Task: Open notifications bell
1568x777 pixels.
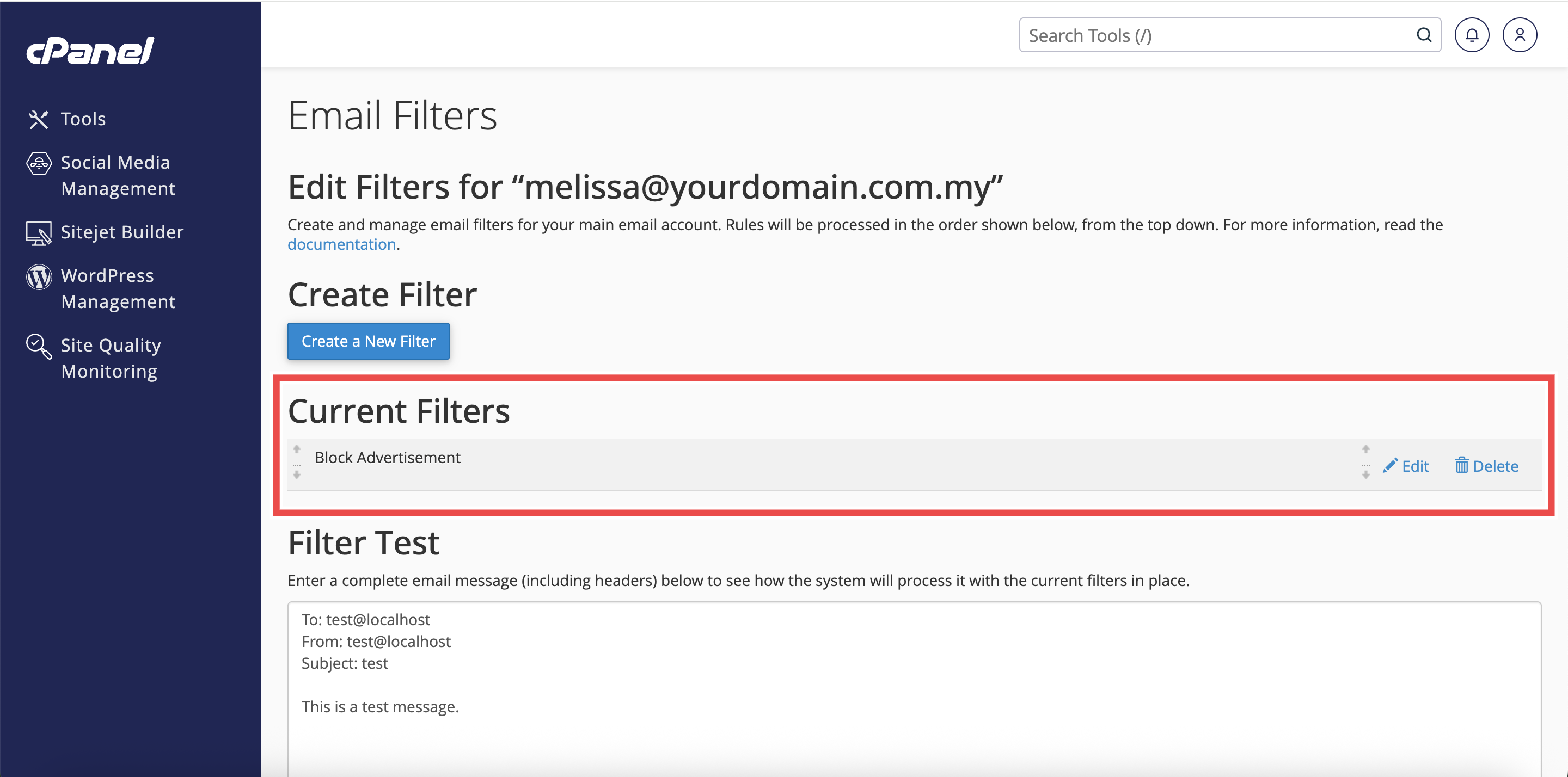Action: (x=1471, y=35)
